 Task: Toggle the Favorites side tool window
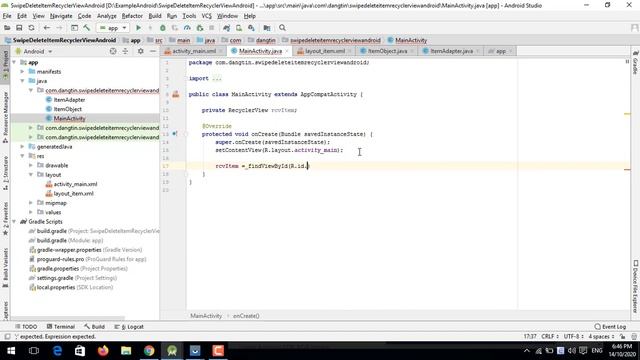(5, 220)
